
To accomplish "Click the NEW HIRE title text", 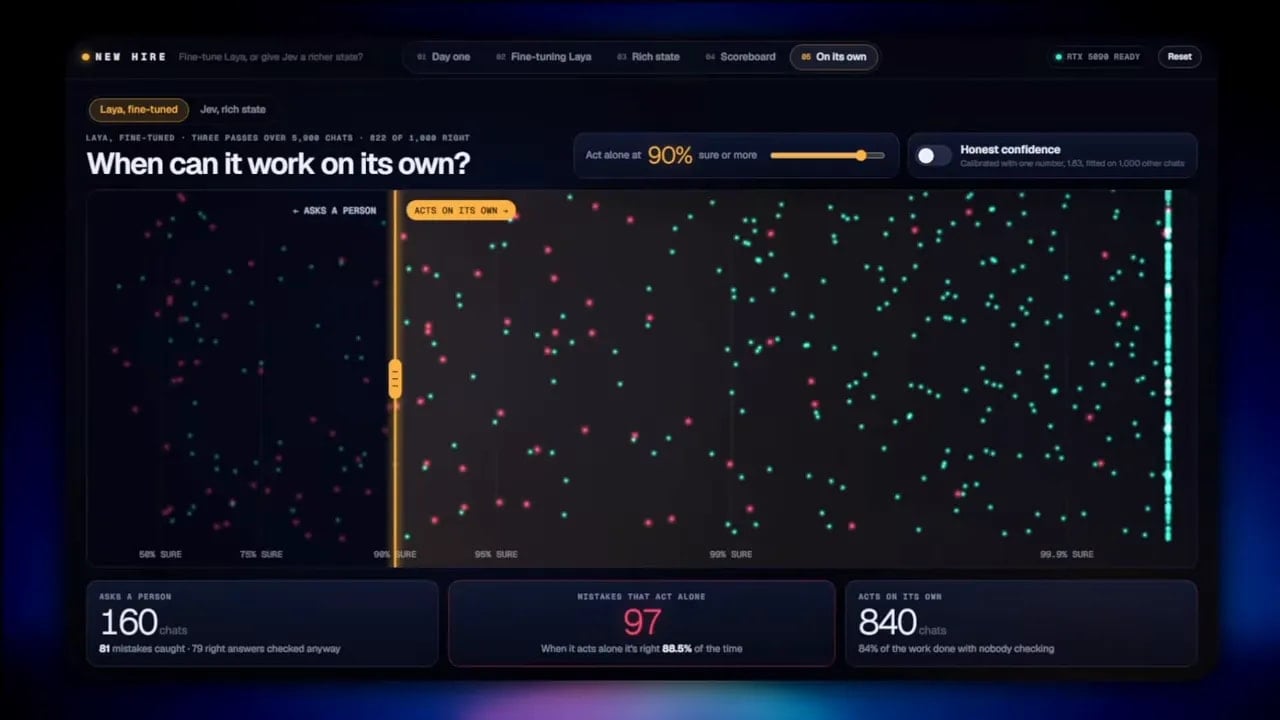I will click(131, 57).
